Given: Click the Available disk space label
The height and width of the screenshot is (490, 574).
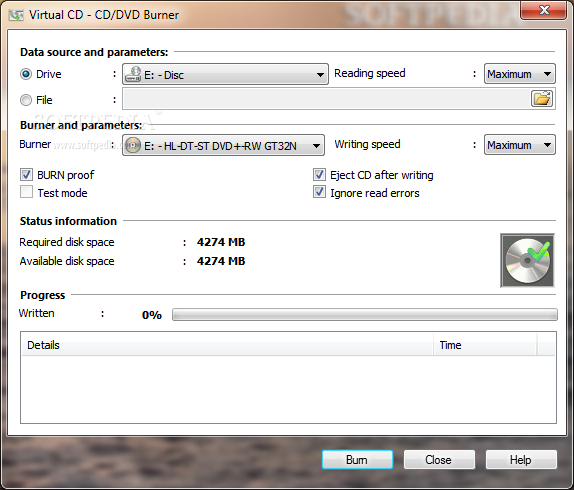Looking at the screenshot, I should point(67,261).
